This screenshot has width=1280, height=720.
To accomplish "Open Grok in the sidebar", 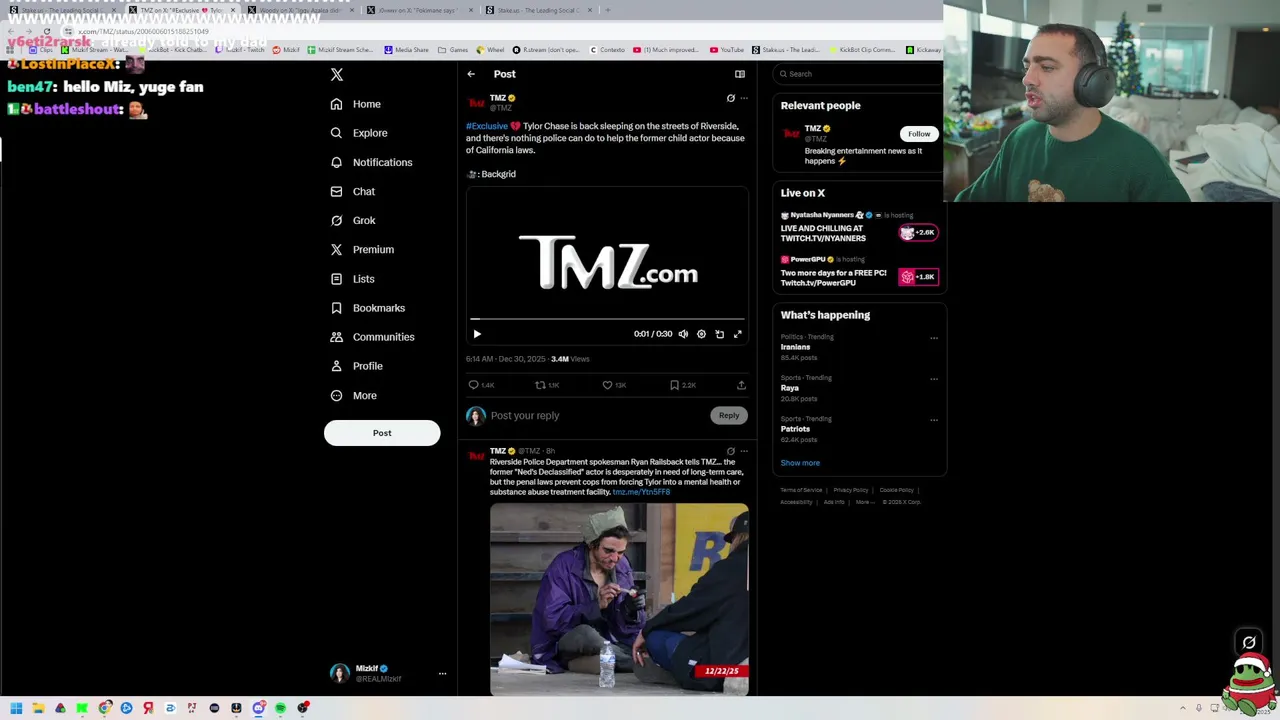I will pyautogui.click(x=352, y=220).
